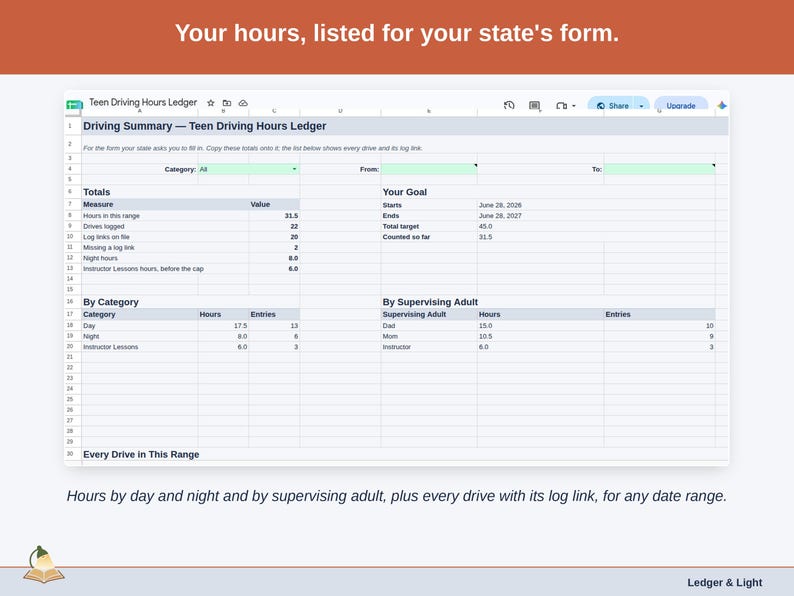The width and height of the screenshot is (794, 596).
Task: Click the Ledger & Light book logo
Action: tap(44, 565)
